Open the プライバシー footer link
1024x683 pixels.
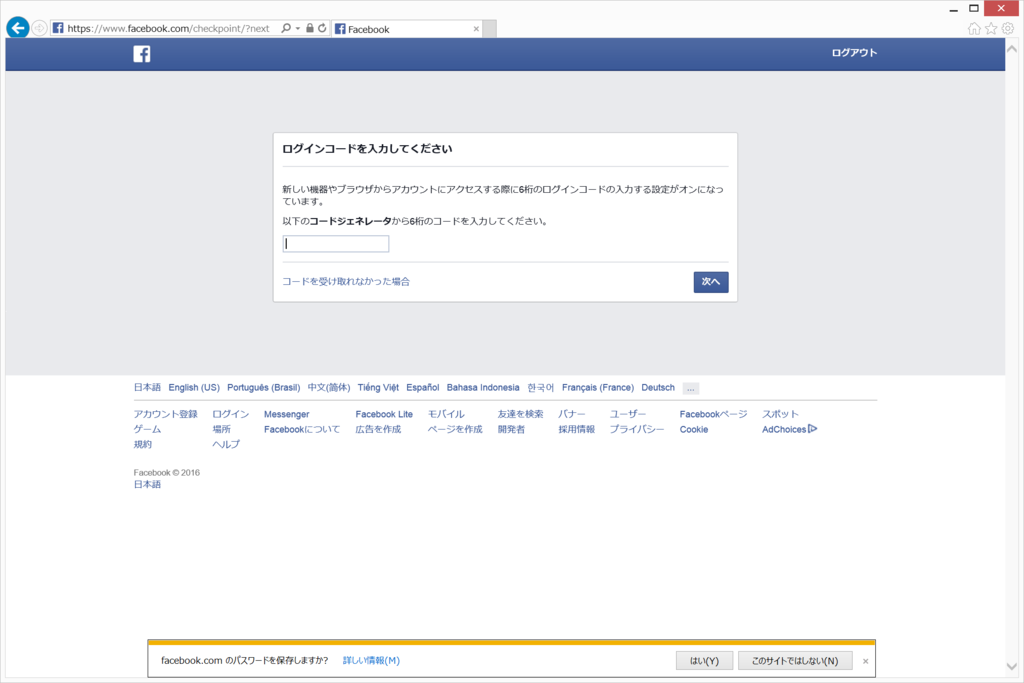(637, 429)
